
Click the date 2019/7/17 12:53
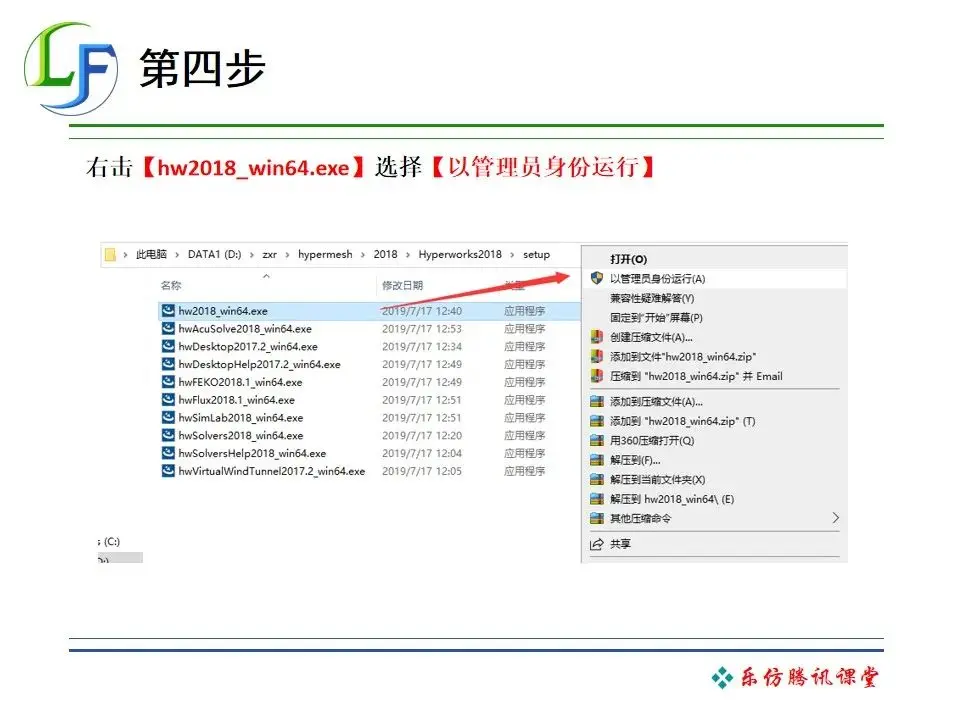(x=422, y=329)
